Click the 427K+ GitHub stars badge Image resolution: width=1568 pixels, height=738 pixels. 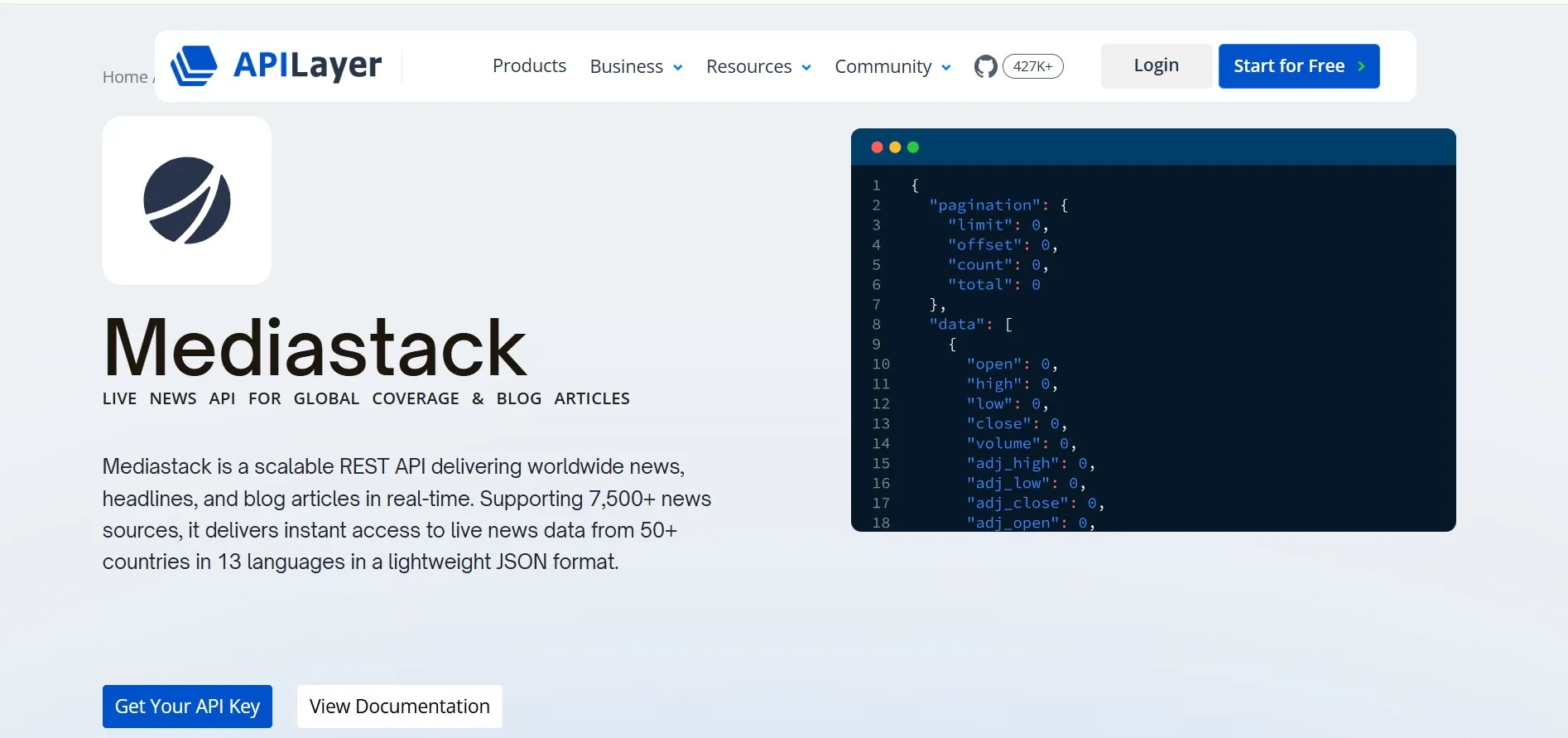(1032, 66)
